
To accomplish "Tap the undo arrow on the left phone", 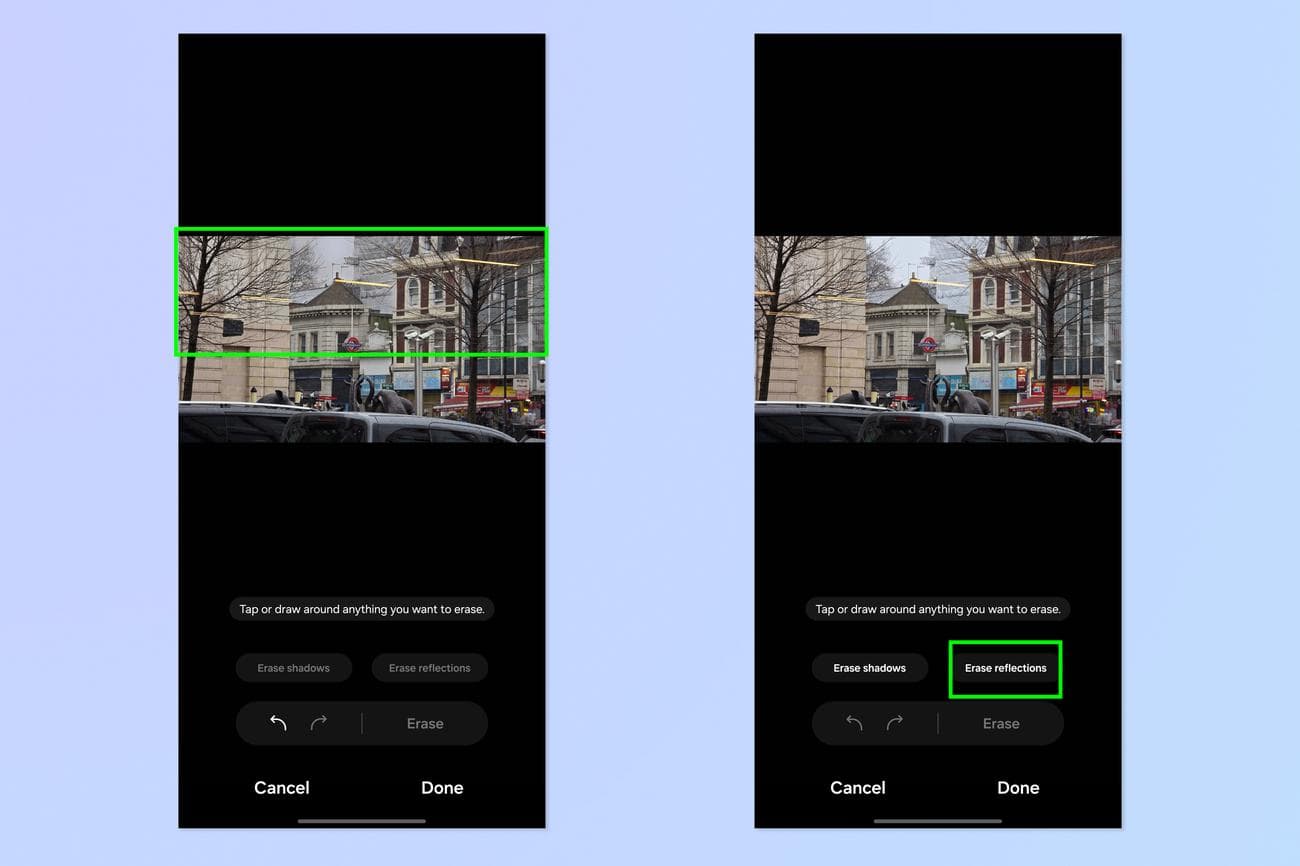I will [278, 723].
